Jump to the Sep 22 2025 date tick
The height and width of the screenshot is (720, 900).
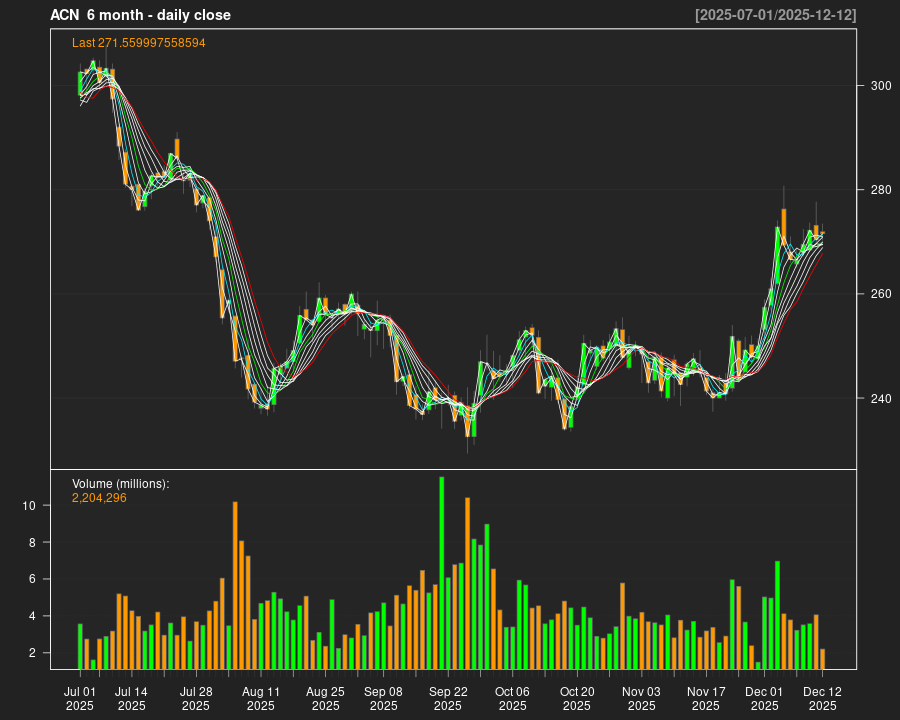[x=448, y=698]
